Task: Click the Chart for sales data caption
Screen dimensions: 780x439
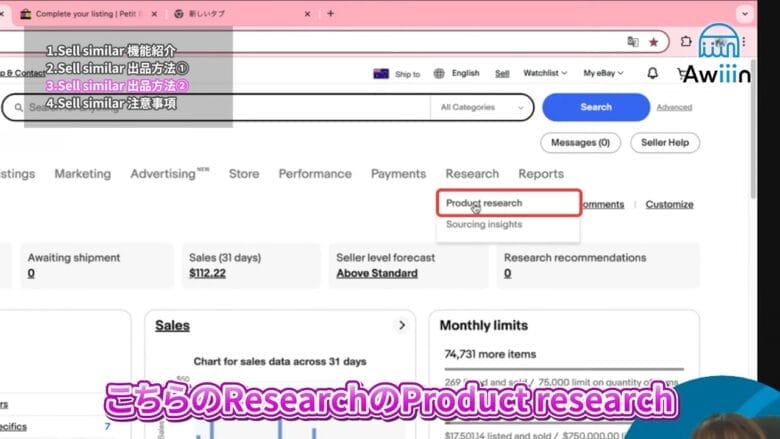Action: (280, 361)
